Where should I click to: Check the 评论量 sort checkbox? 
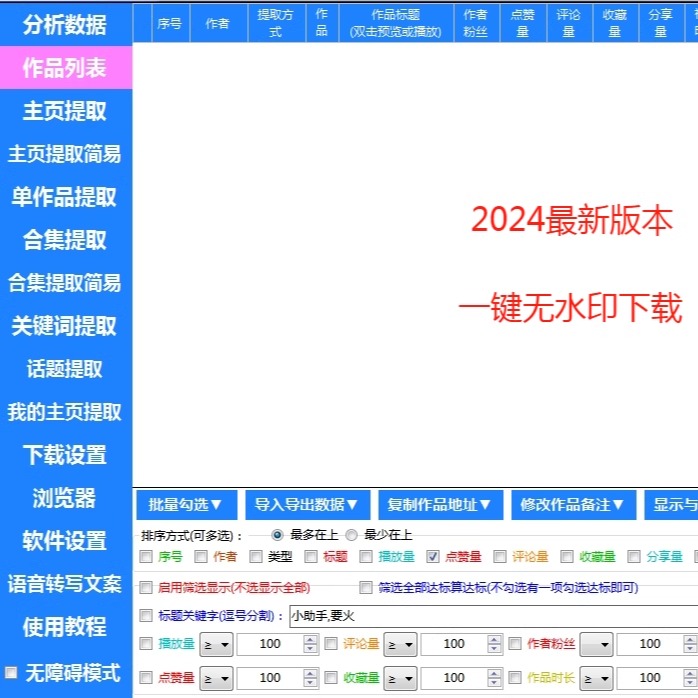point(500,556)
